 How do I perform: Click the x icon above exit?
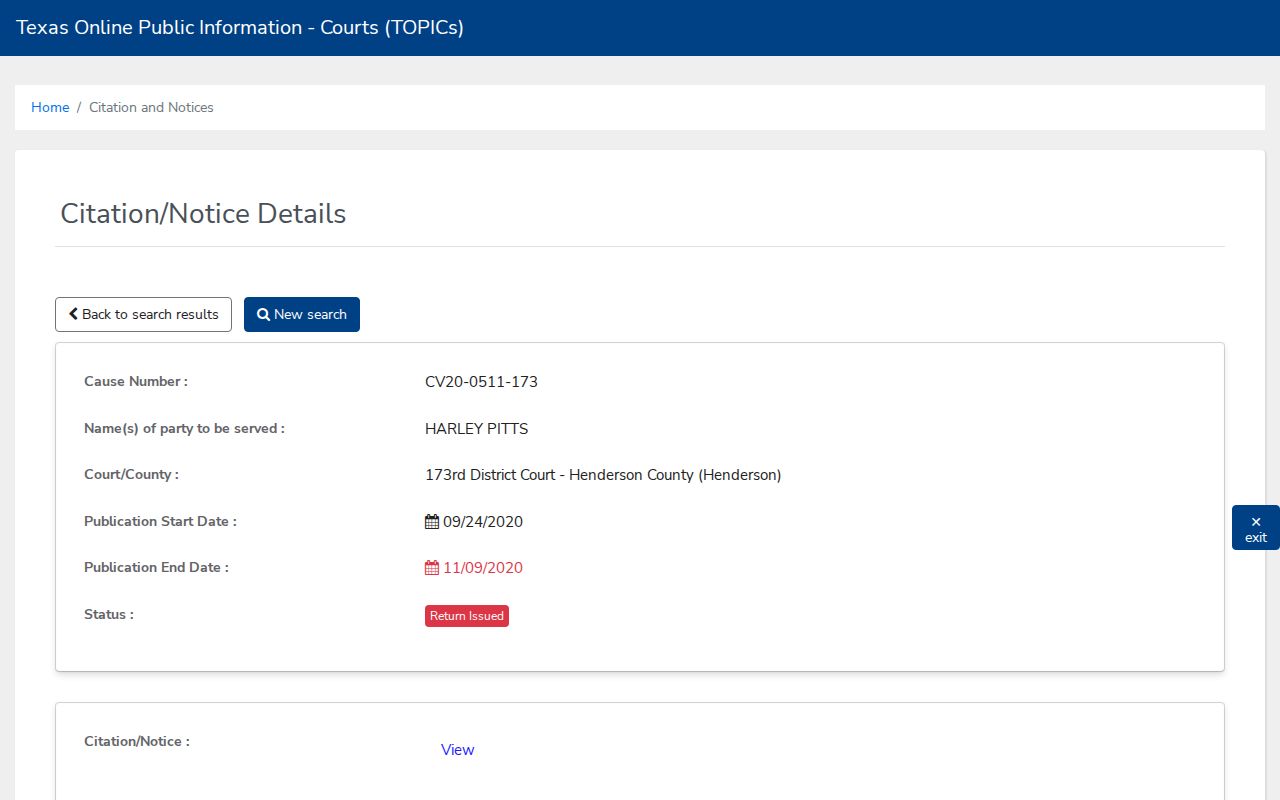[1256, 521]
